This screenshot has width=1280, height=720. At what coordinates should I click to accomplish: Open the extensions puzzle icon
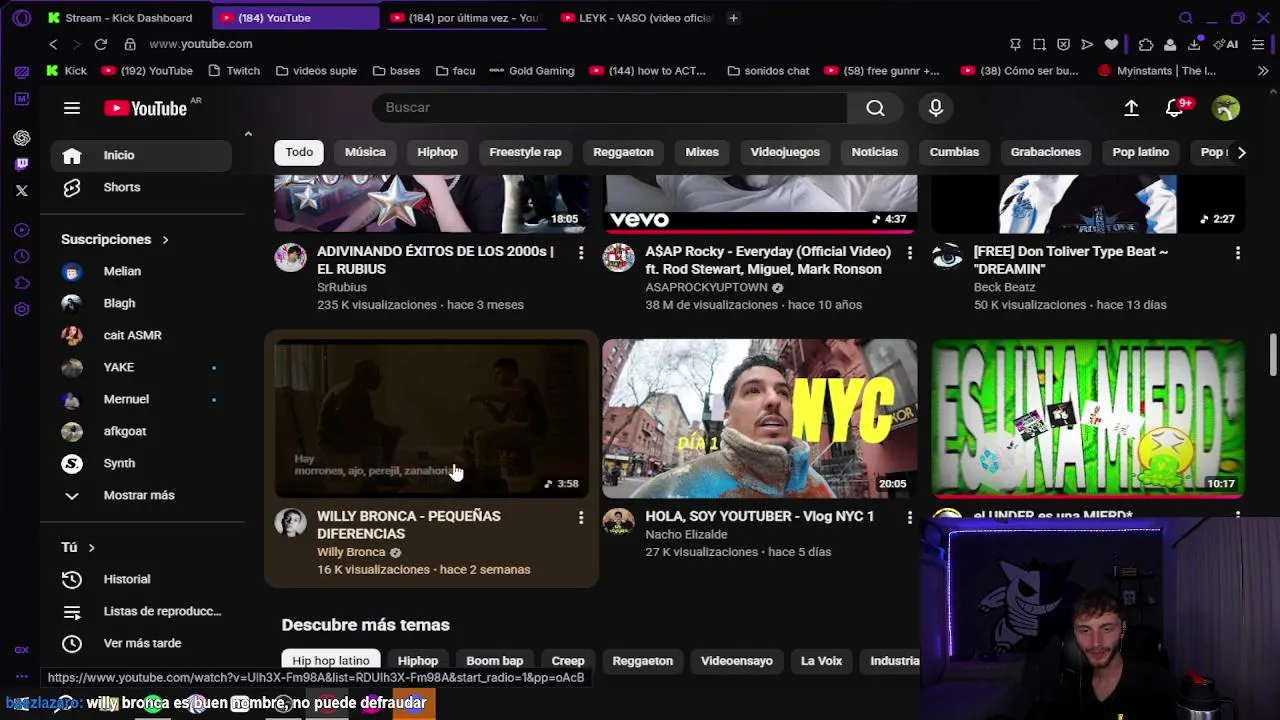[1146, 44]
